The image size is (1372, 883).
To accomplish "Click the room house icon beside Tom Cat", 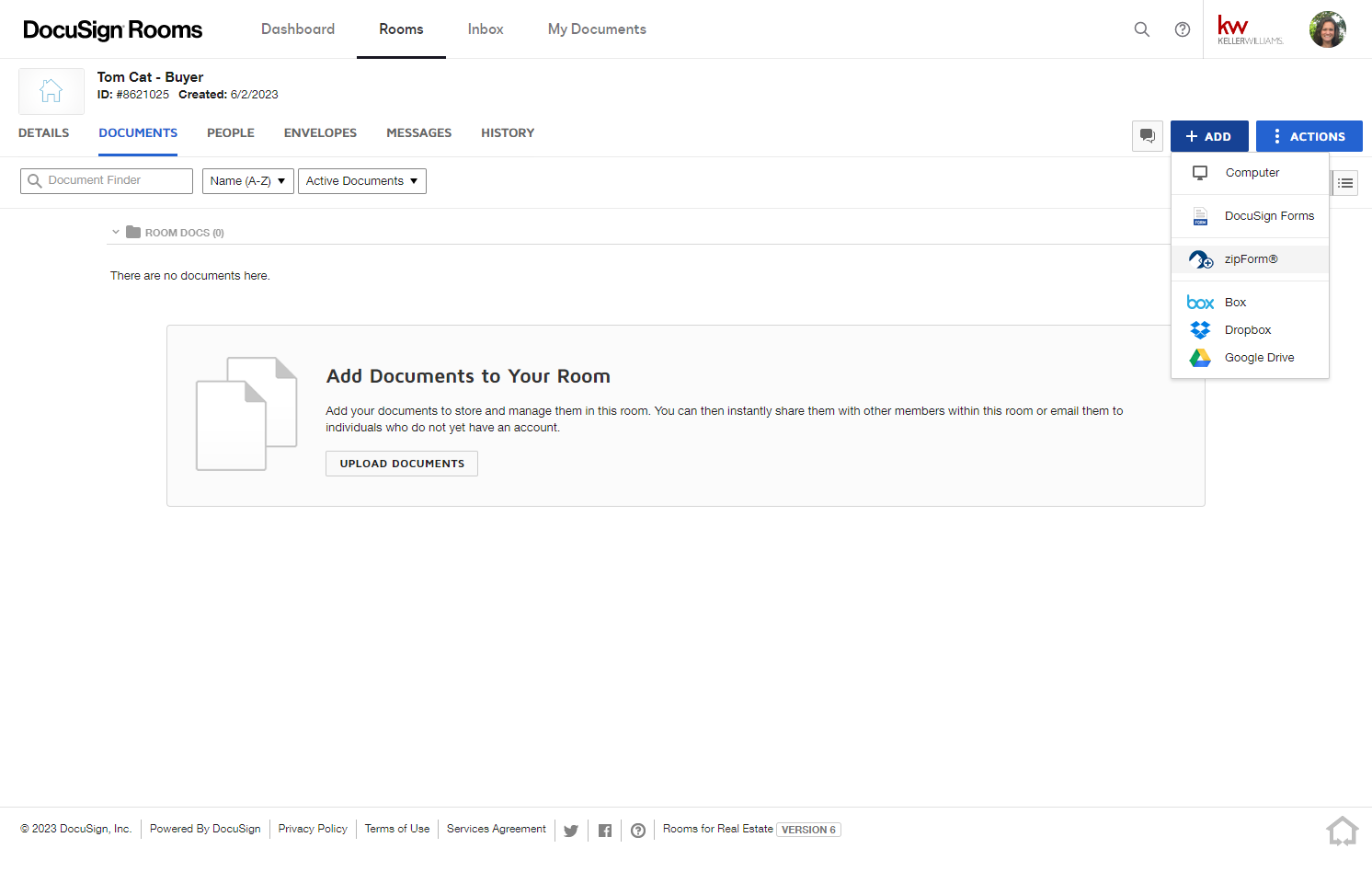I will click(51, 91).
